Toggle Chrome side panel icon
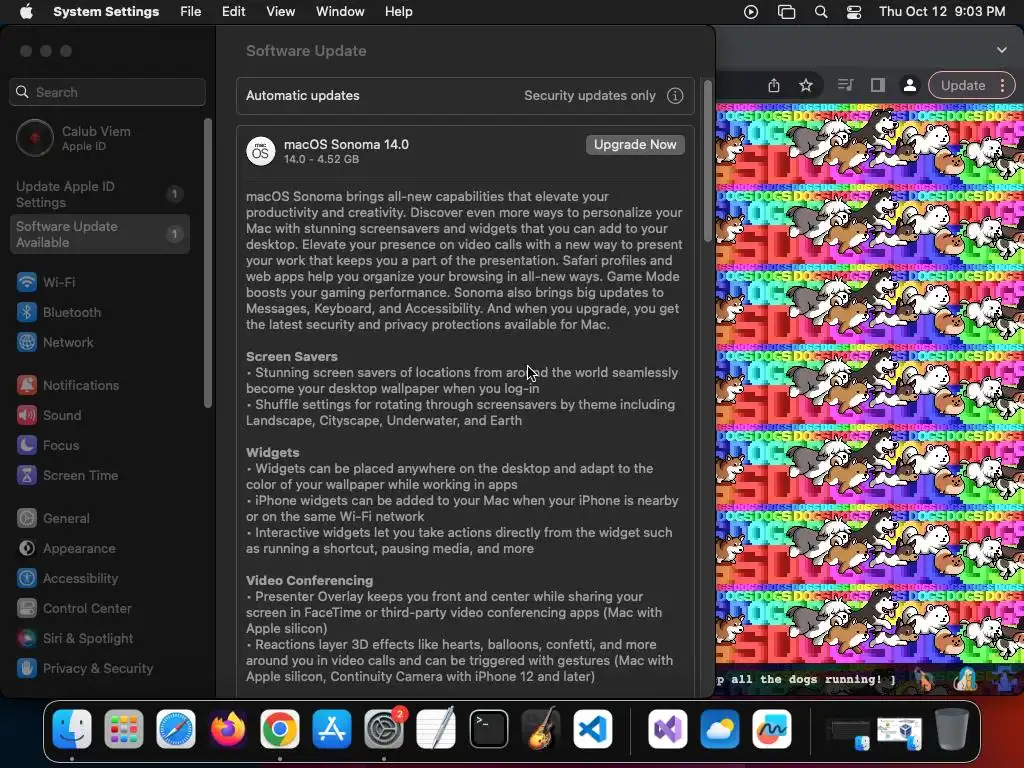Viewport: 1024px width, 768px height. (x=878, y=85)
